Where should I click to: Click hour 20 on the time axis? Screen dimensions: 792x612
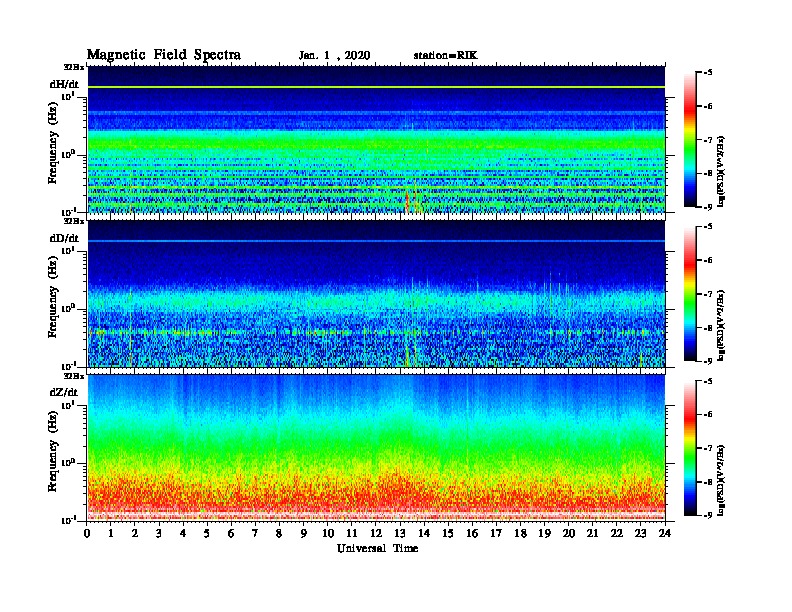click(x=569, y=533)
